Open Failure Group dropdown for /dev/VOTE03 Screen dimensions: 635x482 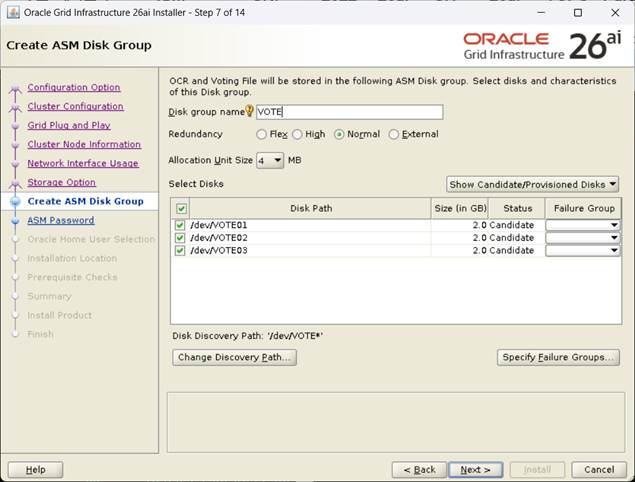pyautogui.click(x=583, y=251)
